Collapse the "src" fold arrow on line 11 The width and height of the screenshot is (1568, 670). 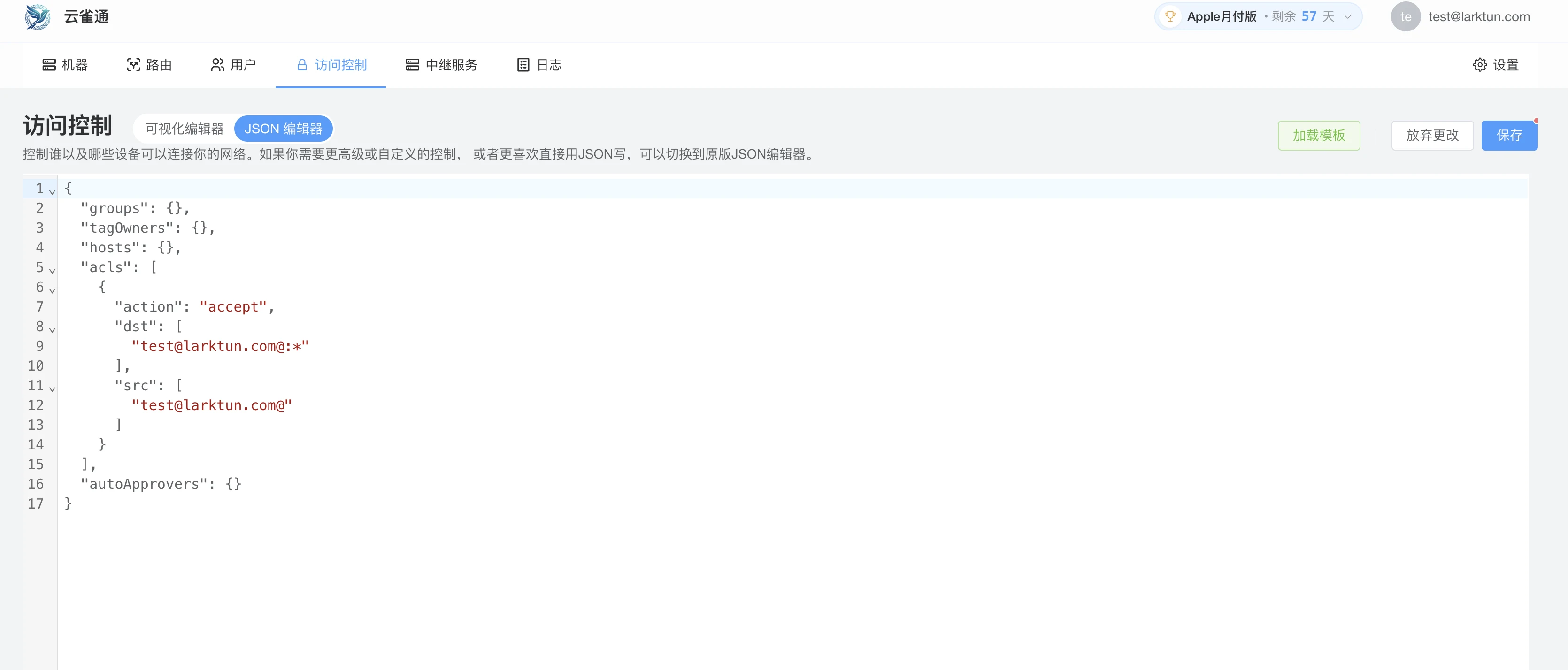point(53,389)
